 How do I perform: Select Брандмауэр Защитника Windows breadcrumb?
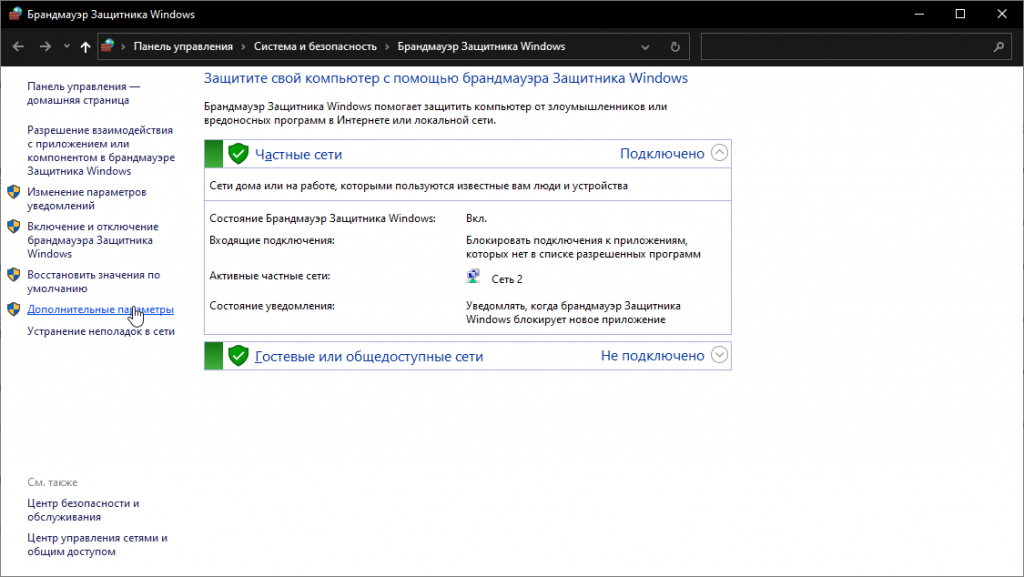coord(481,46)
